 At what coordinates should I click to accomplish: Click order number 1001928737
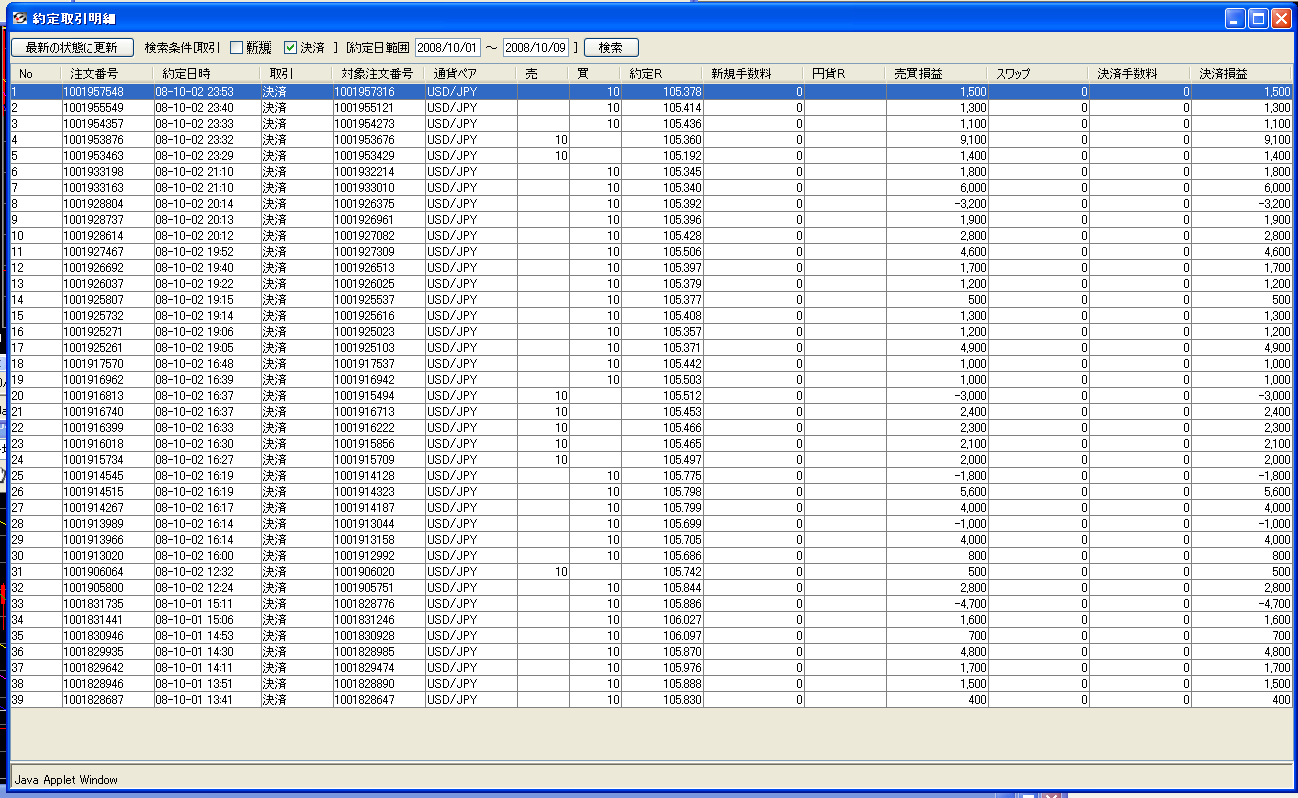click(108, 220)
